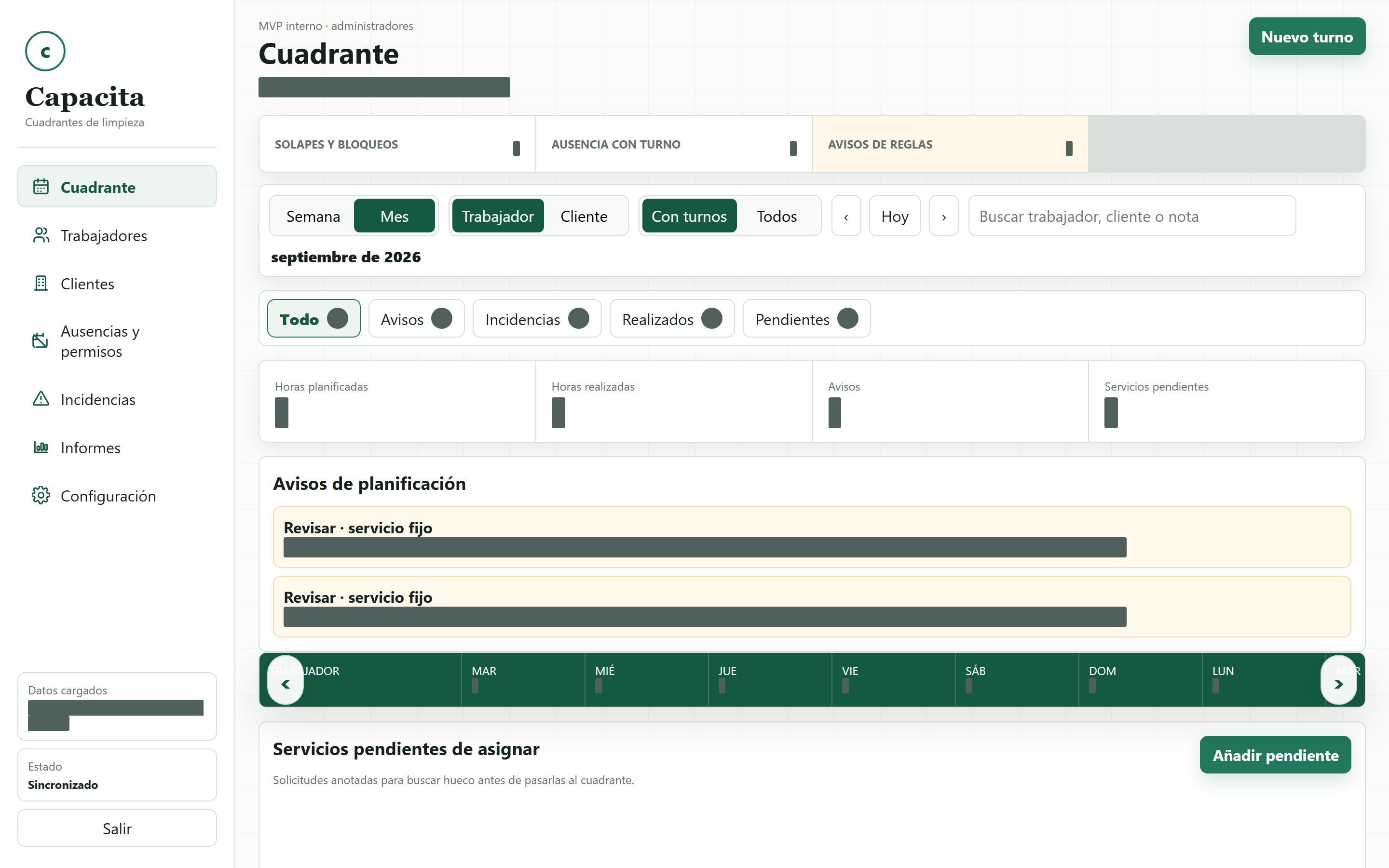Group schedule by Cliente
Screen dimensions: 1389x868
click(584, 216)
